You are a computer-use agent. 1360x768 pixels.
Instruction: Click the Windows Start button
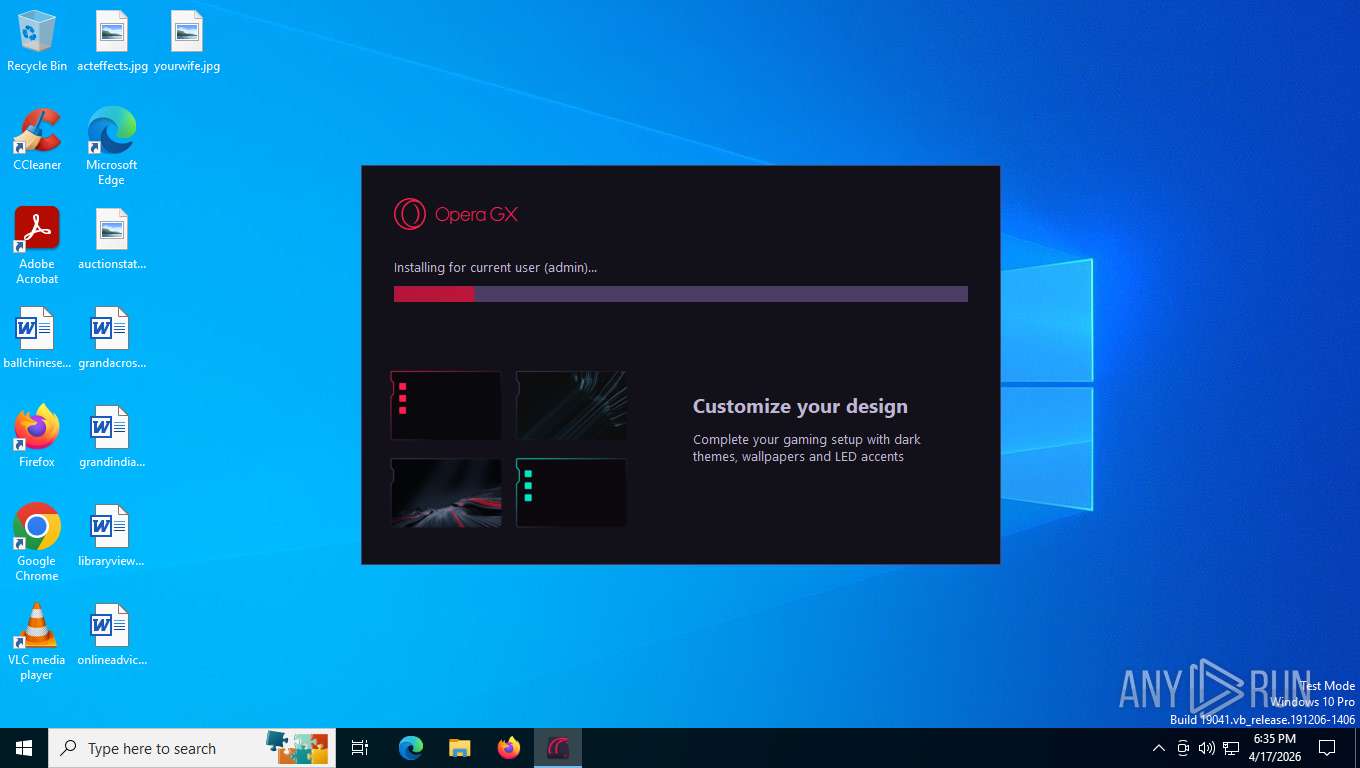(24, 748)
